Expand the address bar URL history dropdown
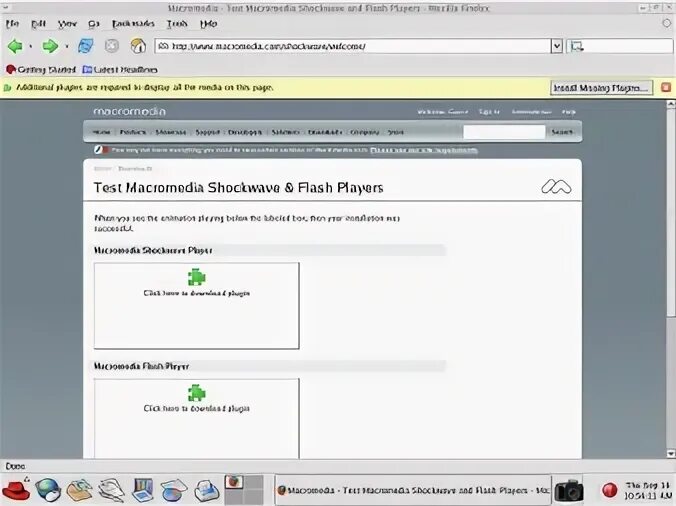Viewport: 676px width, 506px height. point(557,46)
